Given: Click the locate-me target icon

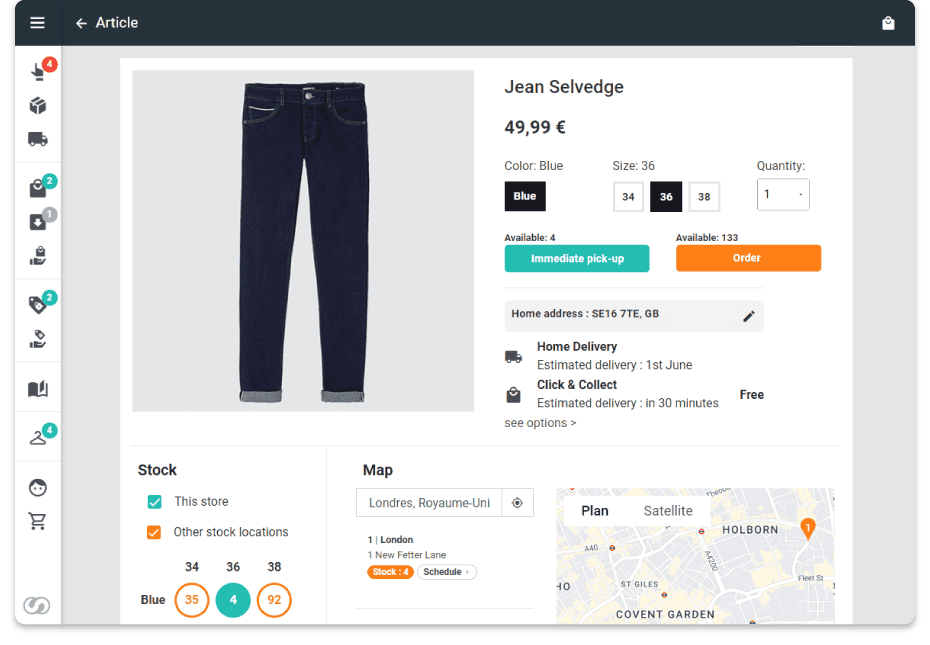Looking at the screenshot, I should (x=517, y=503).
